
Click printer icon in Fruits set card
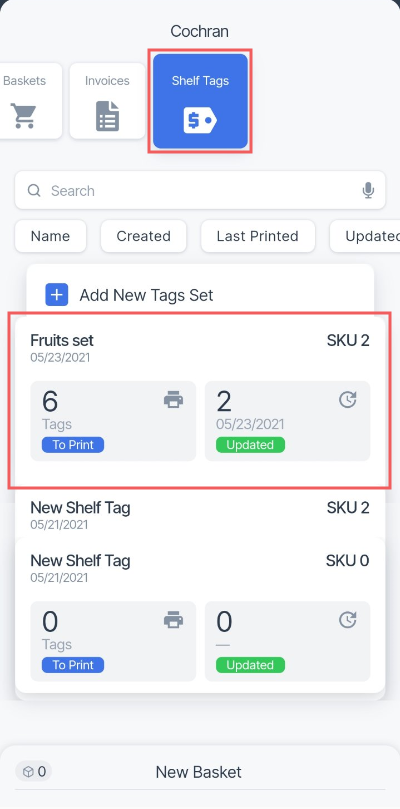point(173,400)
